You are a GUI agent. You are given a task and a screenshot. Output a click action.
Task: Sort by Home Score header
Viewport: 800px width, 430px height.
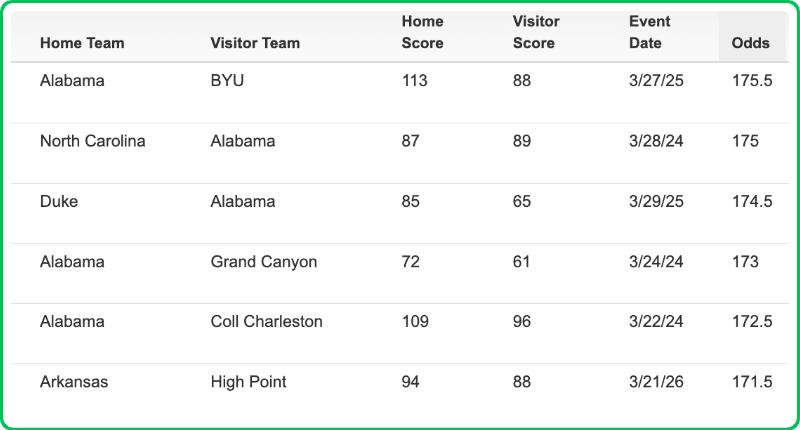[x=422, y=32]
